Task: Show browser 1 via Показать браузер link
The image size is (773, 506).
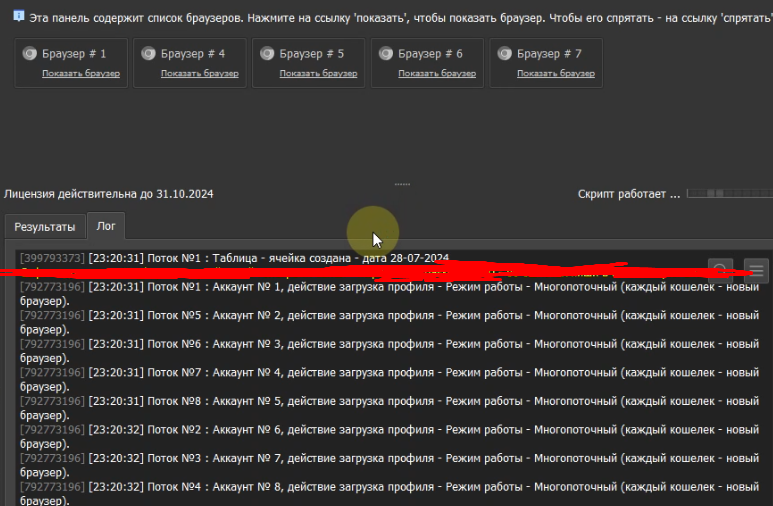Action: click(x=80, y=73)
